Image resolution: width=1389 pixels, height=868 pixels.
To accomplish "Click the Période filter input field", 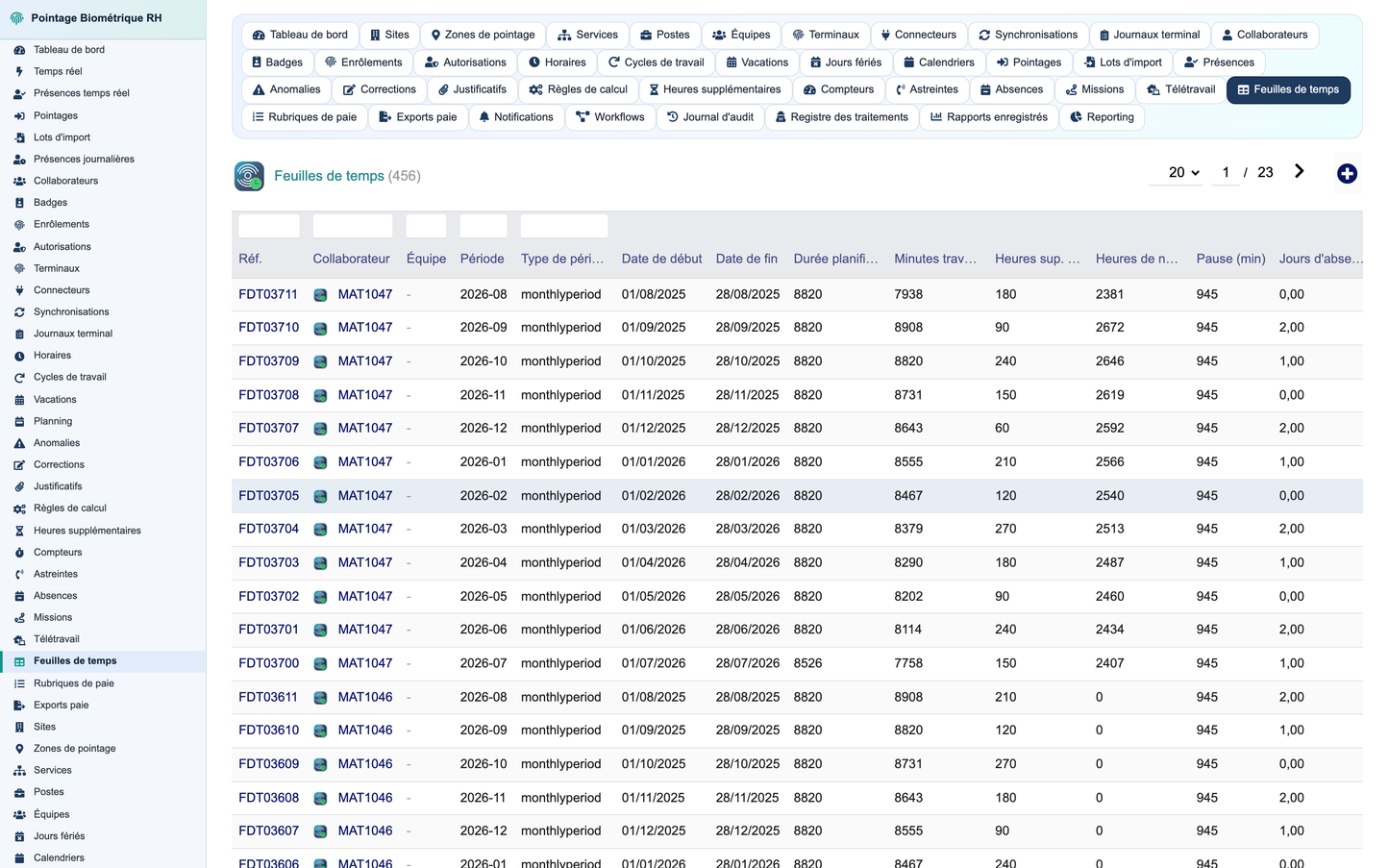I will point(484,226).
